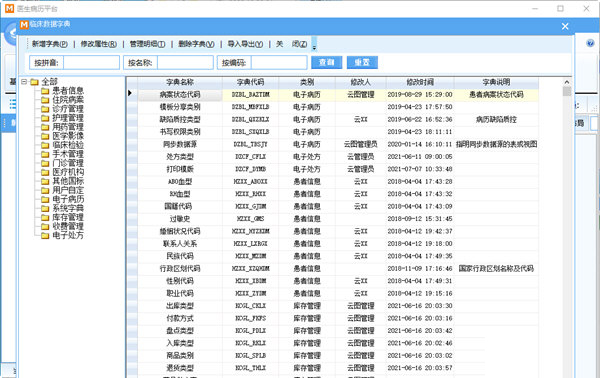Collapse the 全部 tree root node
Viewport: 600px width, 378px height.
point(24,81)
